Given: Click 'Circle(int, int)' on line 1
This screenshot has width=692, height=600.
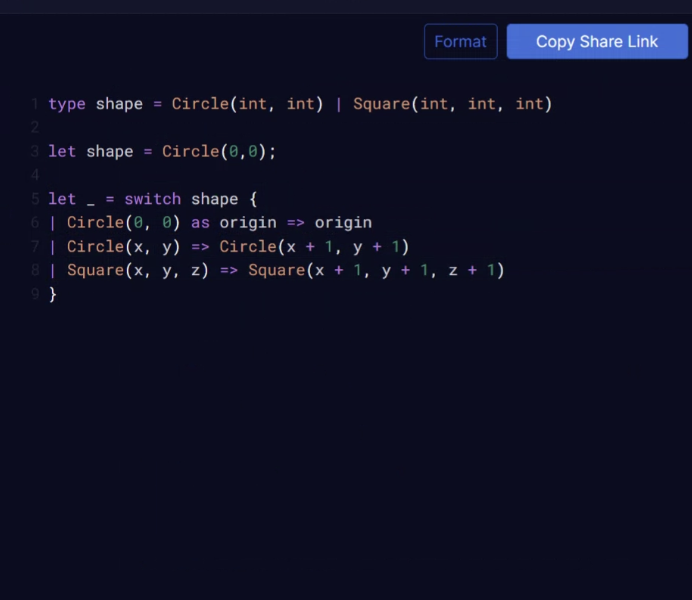Looking at the screenshot, I should [247, 104].
